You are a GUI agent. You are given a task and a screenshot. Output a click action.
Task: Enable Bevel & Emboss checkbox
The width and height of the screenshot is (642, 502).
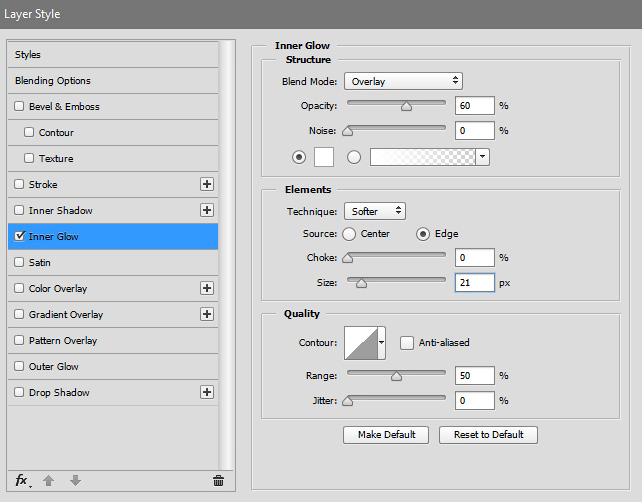19,106
